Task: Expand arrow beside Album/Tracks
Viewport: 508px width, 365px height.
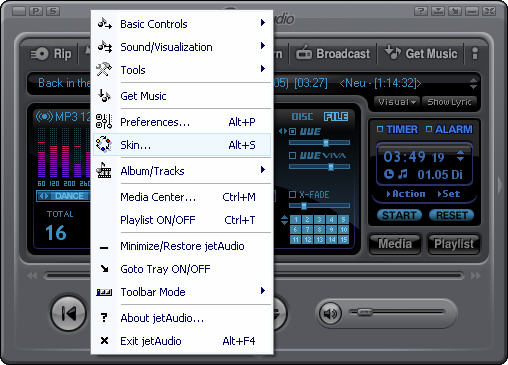Action: (263, 170)
